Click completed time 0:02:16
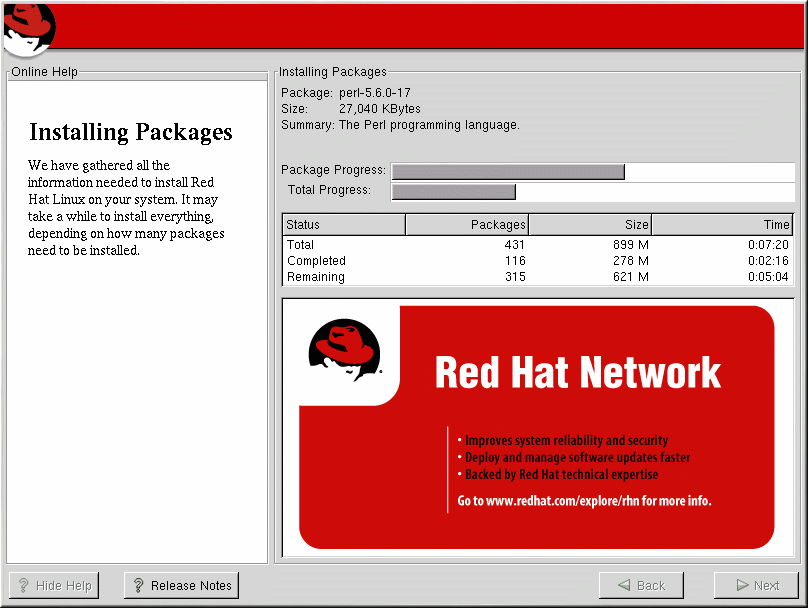This screenshot has height=608, width=808. coord(768,261)
